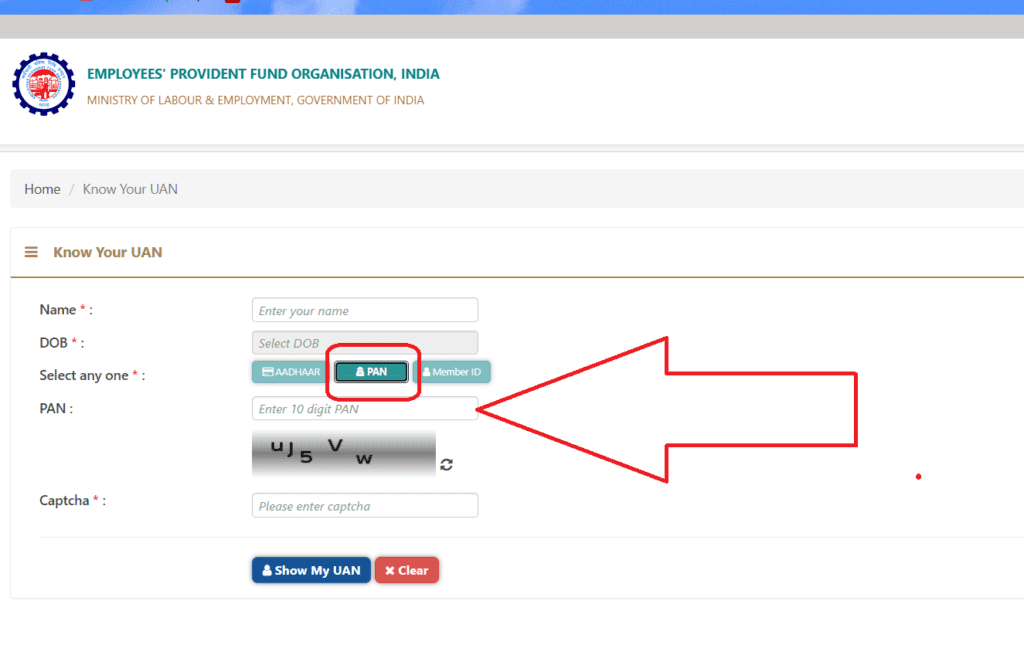Focus the 10 digit PAN field
1024x655 pixels.
pyautogui.click(x=365, y=409)
